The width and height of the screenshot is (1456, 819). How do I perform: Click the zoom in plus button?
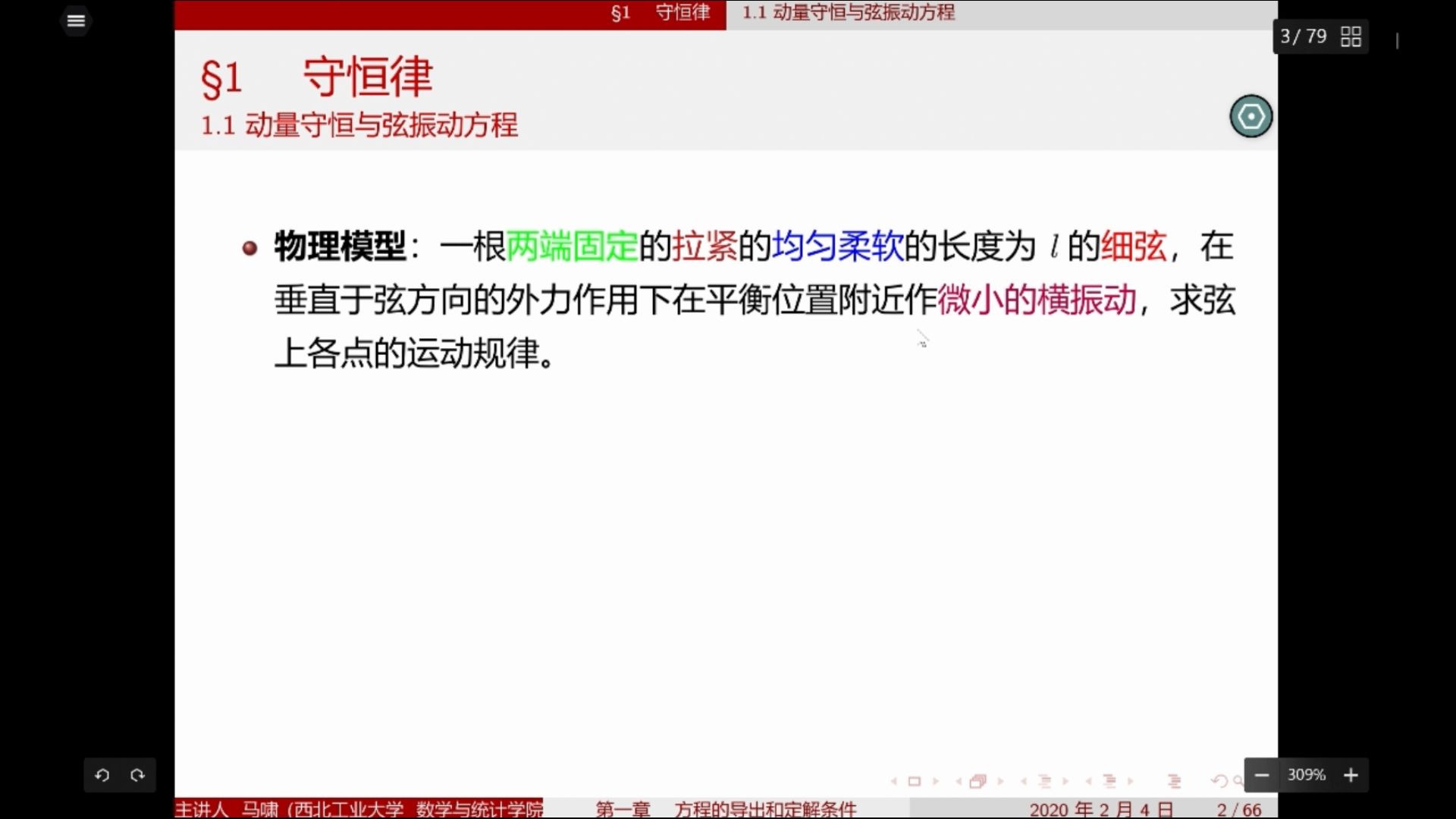click(x=1351, y=775)
